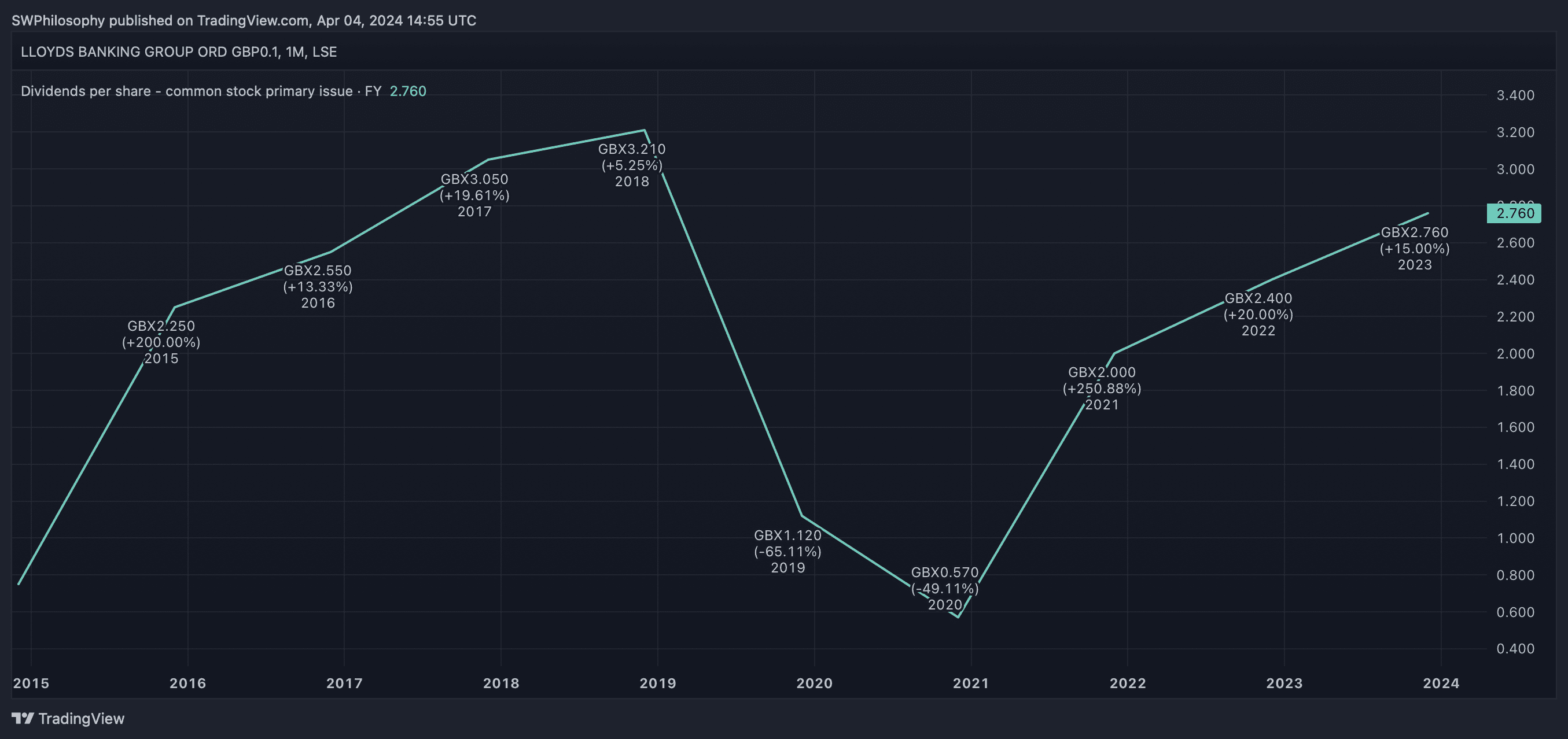This screenshot has height=739, width=1568.
Task: Click the TradingView logo icon
Action: [23, 718]
